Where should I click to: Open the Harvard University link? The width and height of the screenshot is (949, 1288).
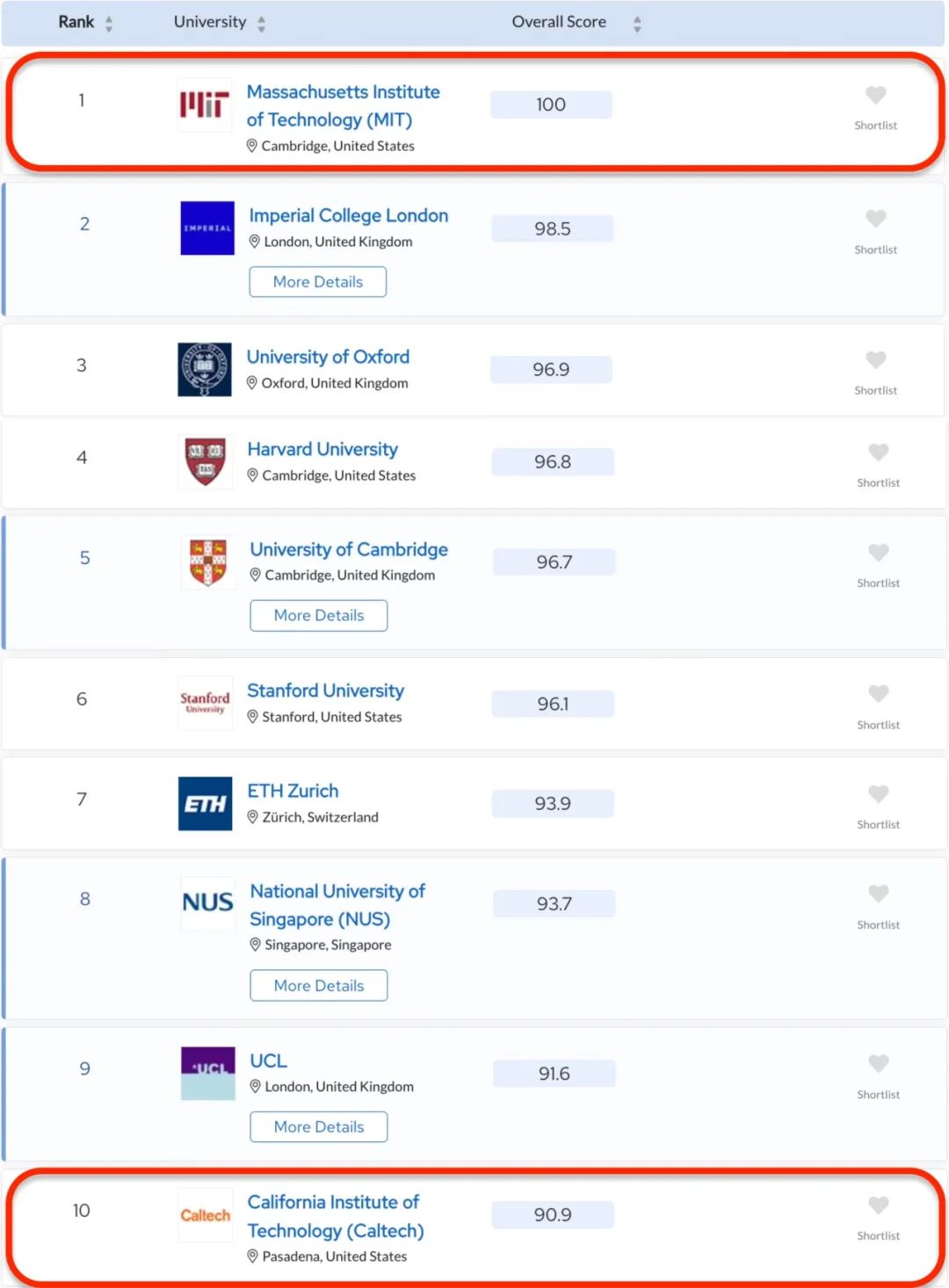coord(322,450)
